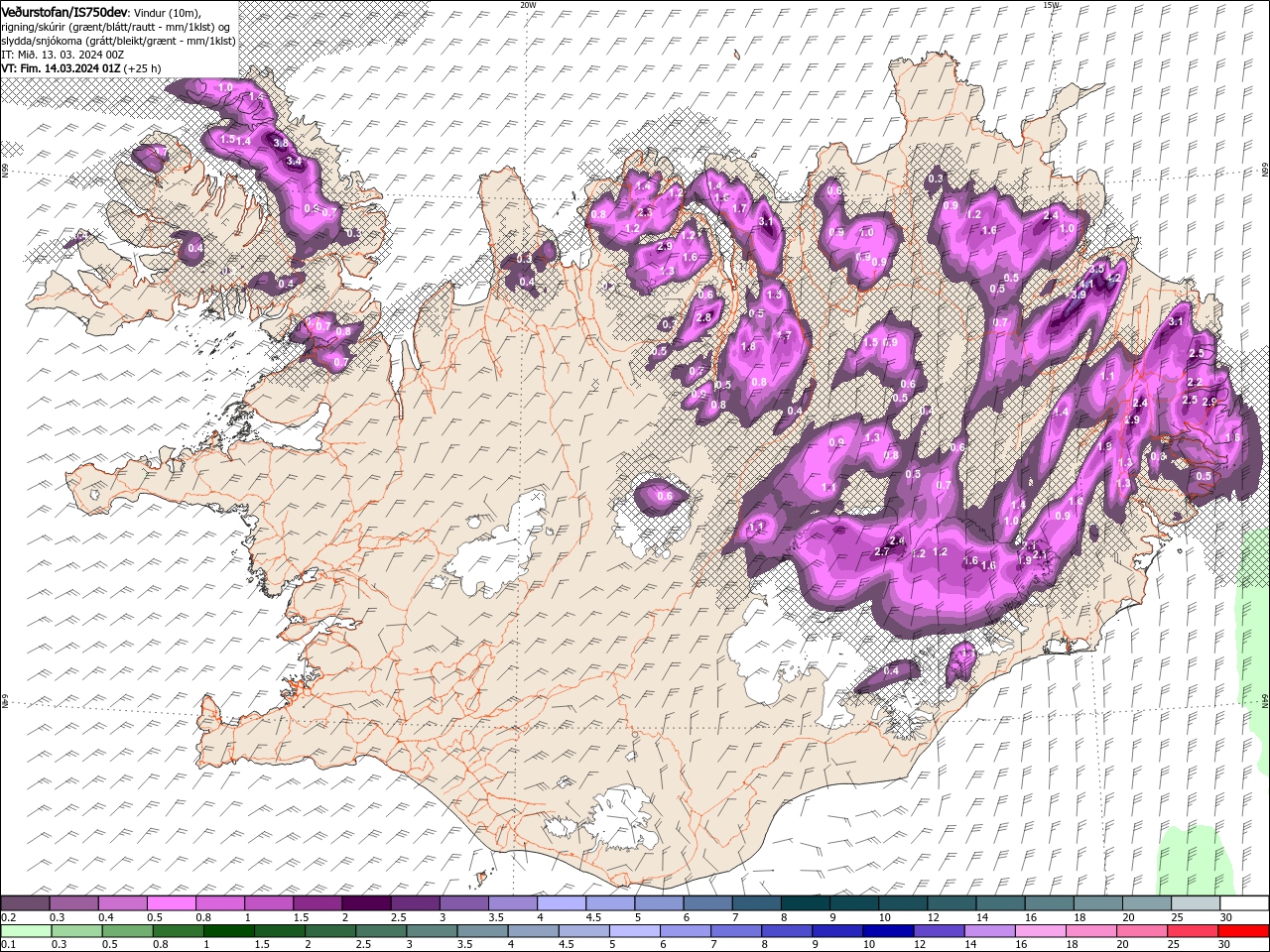Click the 'slydda/snjókoma' legend description line

pyautogui.click(x=119, y=41)
